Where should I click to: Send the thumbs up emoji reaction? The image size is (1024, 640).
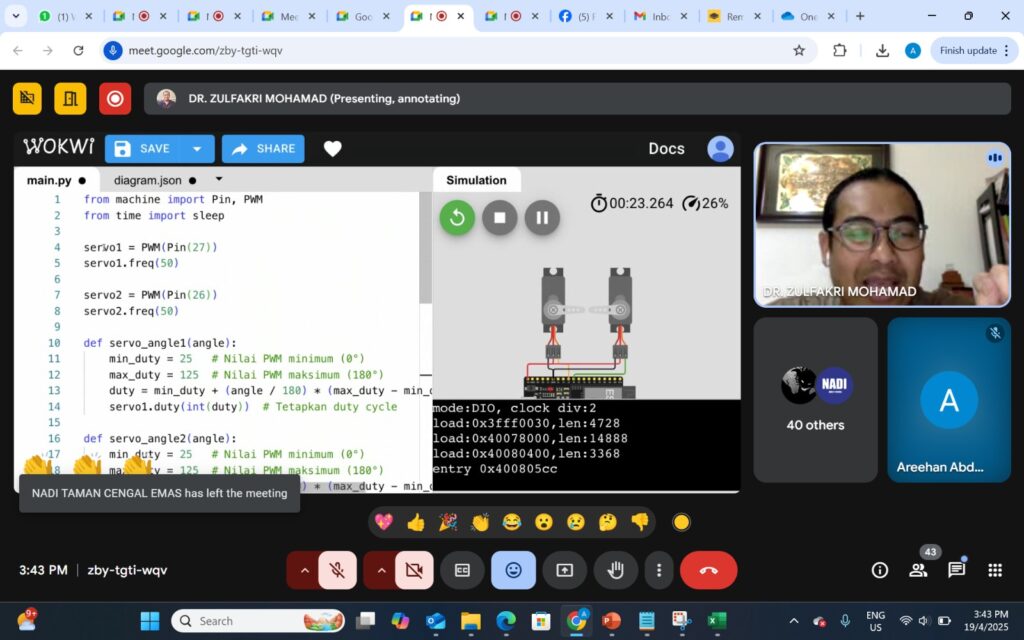point(416,522)
